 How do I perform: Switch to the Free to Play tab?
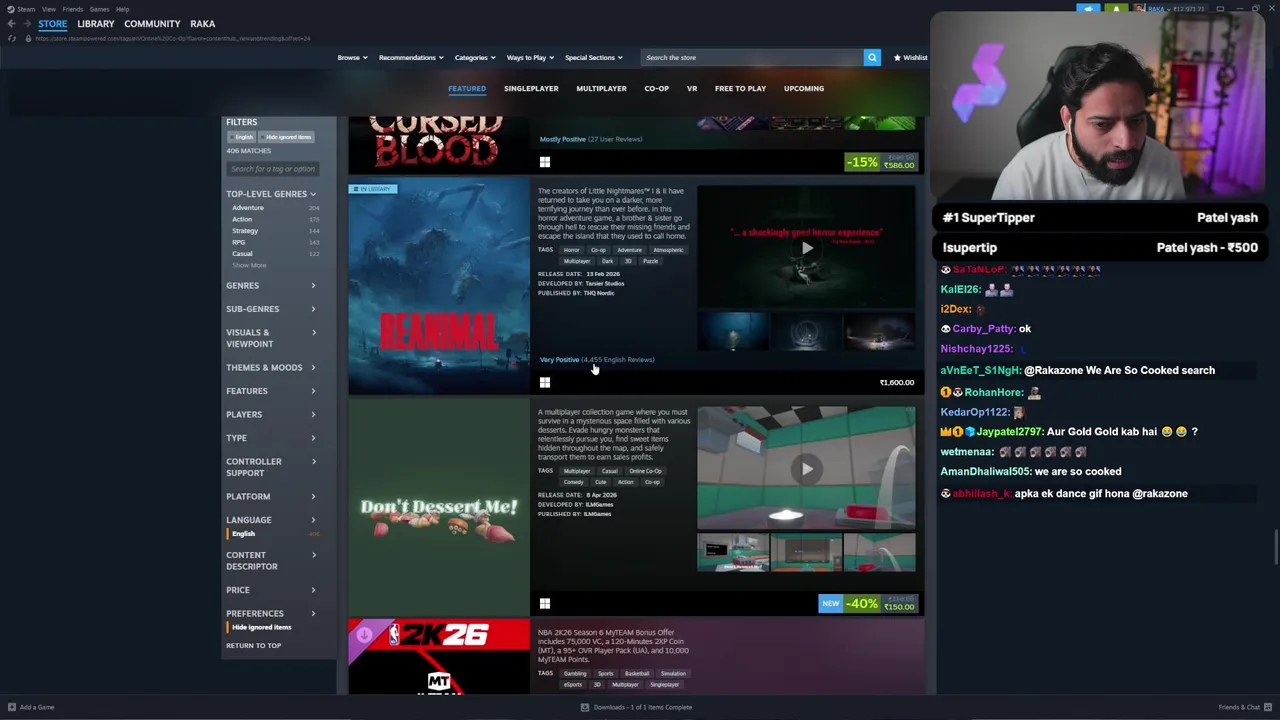tap(740, 88)
